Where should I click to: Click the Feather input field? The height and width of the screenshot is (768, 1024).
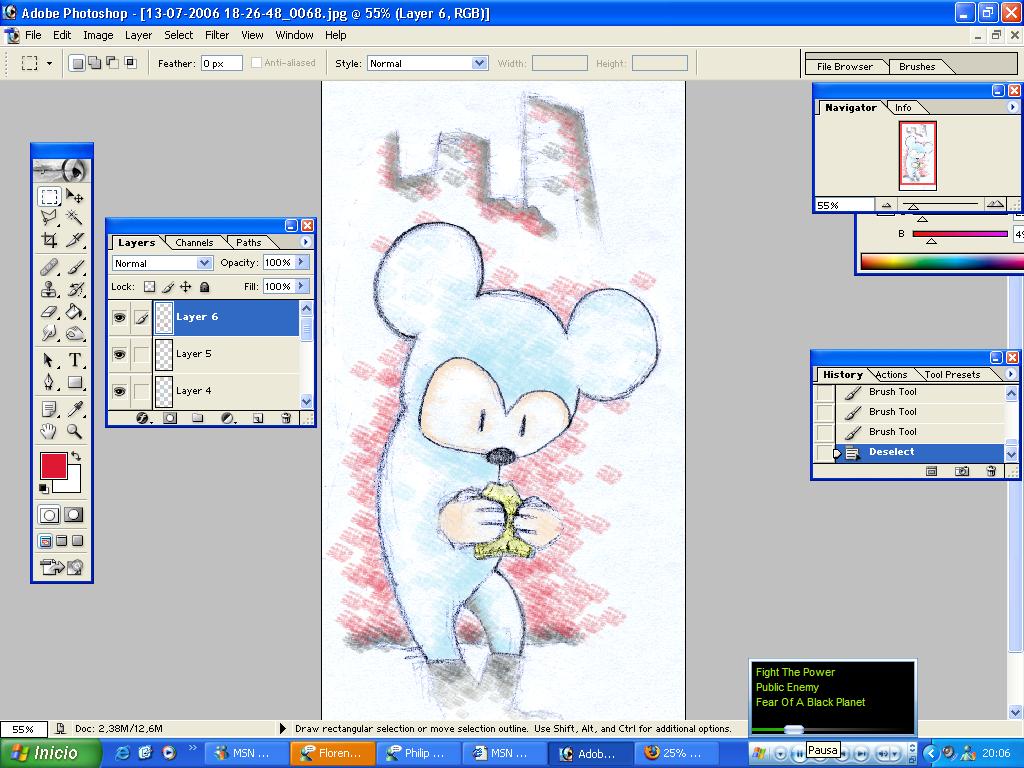(221, 63)
